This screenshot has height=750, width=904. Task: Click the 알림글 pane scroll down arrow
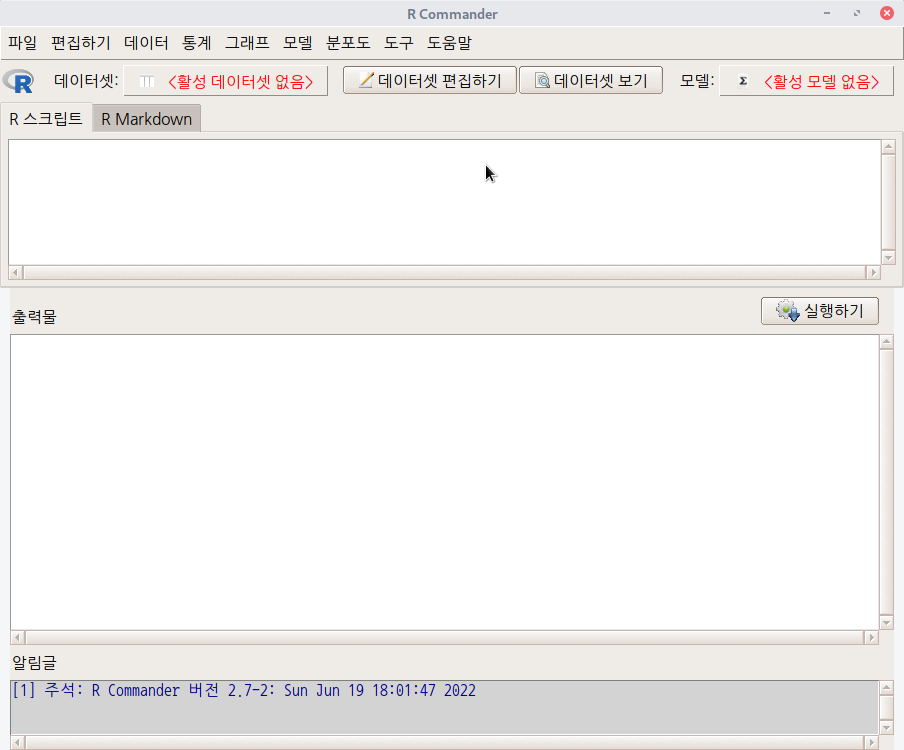tap(887, 727)
